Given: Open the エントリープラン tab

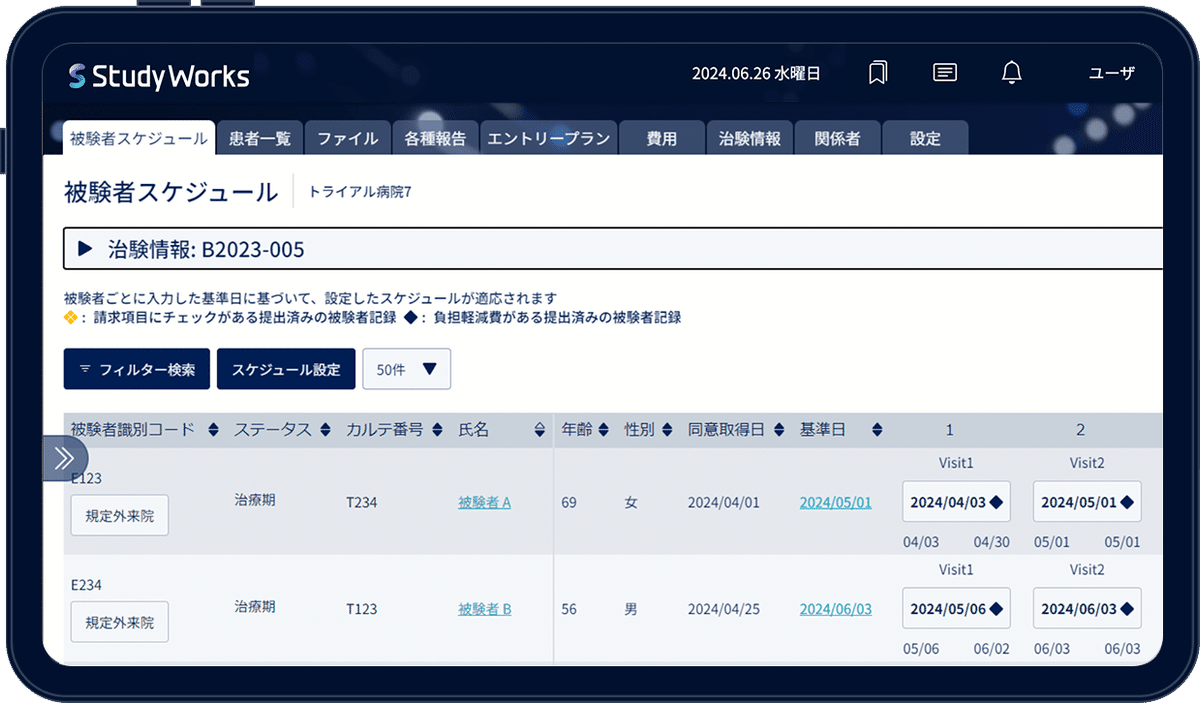Looking at the screenshot, I should pos(549,138).
